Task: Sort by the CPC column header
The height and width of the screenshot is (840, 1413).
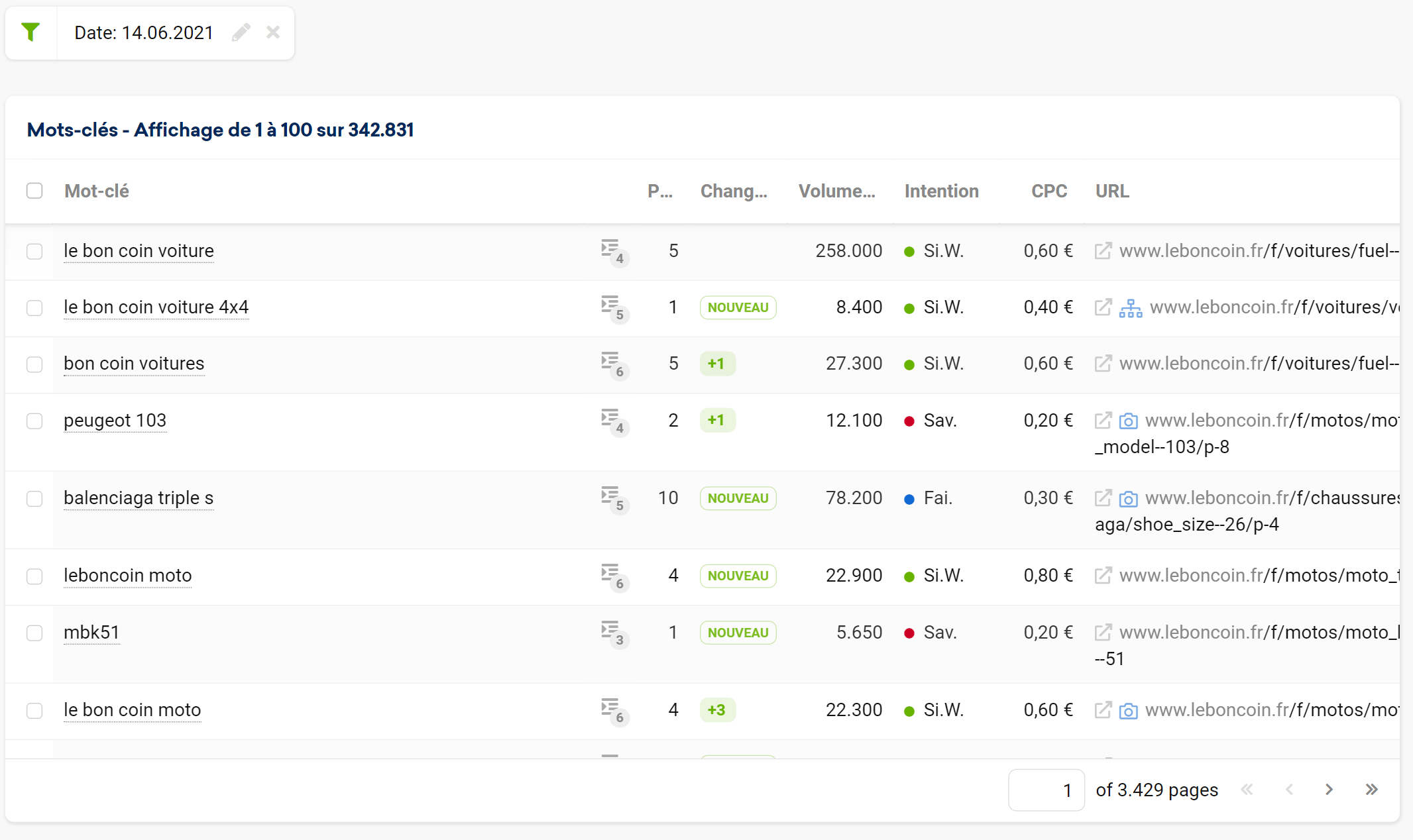Action: 1048,191
